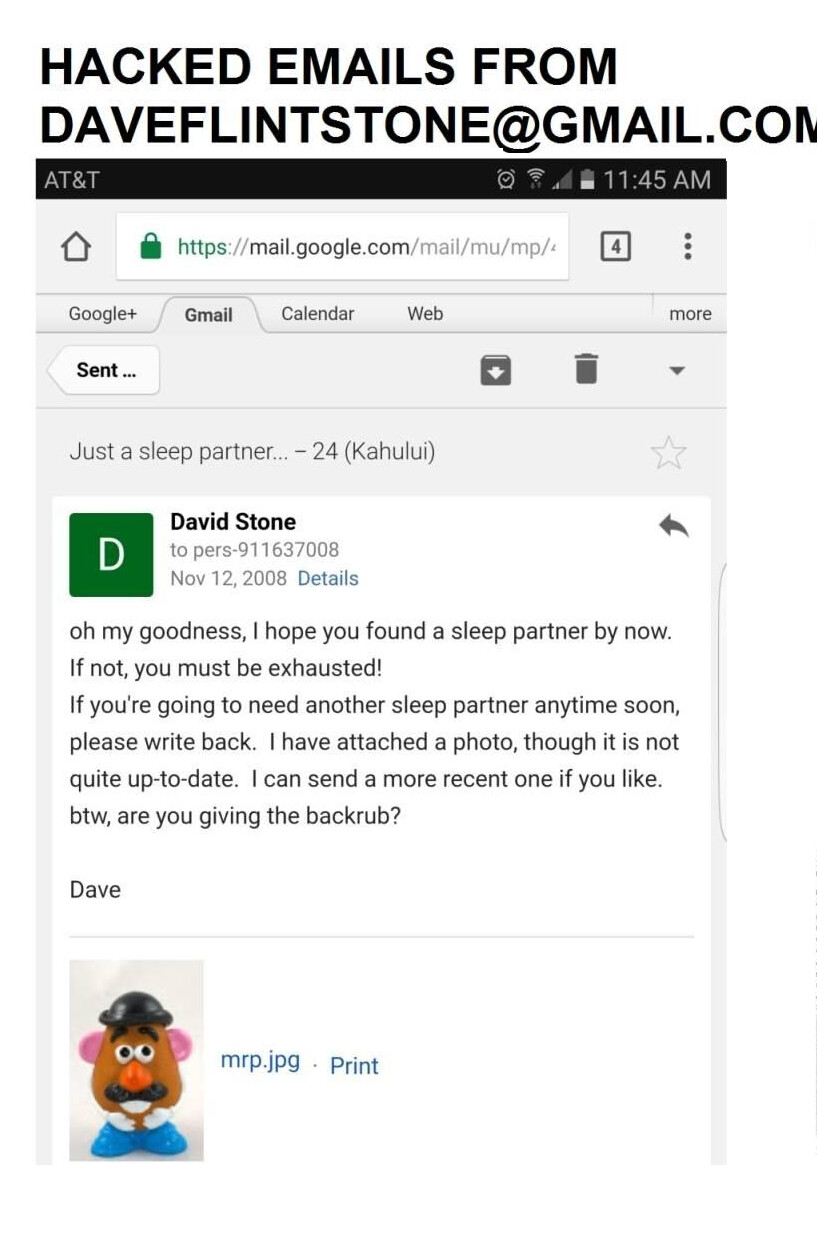Delete the email using the trash icon

(586, 369)
